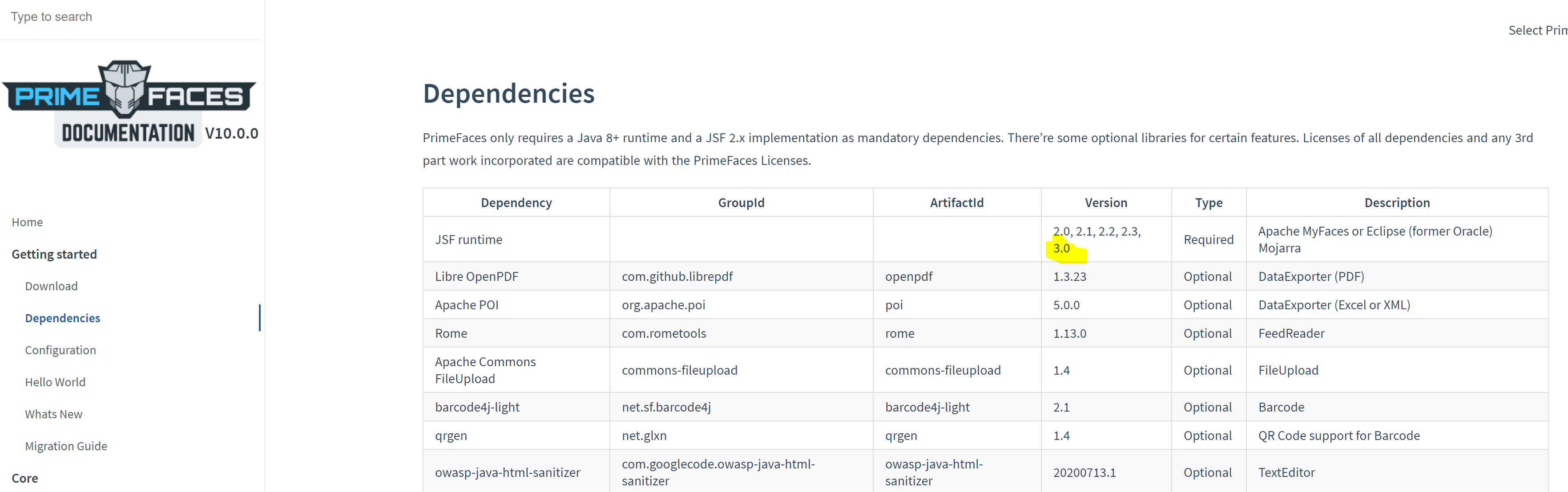The image size is (1568, 492).
Task: Click the V10.0.0 version label
Action: (232, 132)
